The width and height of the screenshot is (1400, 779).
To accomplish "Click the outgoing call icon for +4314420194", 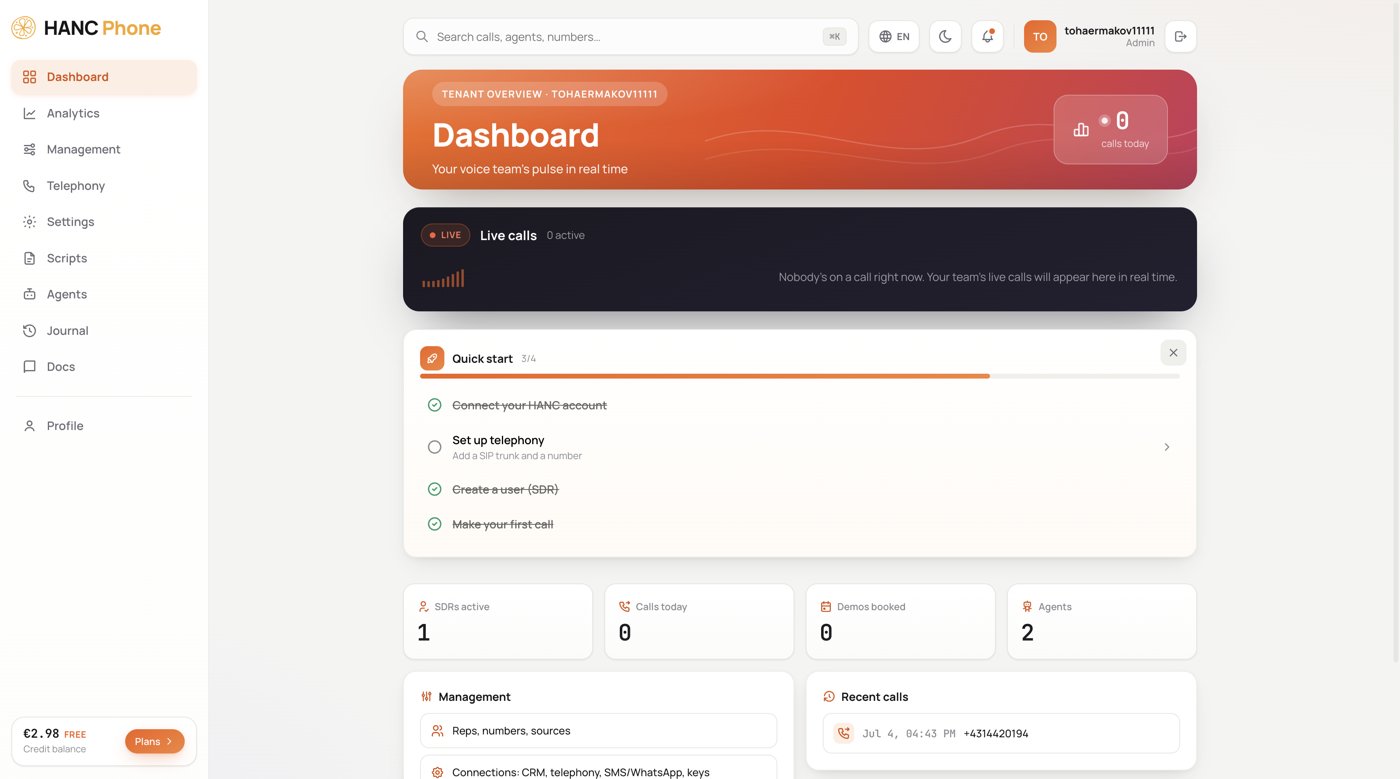I will pyautogui.click(x=843, y=733).
